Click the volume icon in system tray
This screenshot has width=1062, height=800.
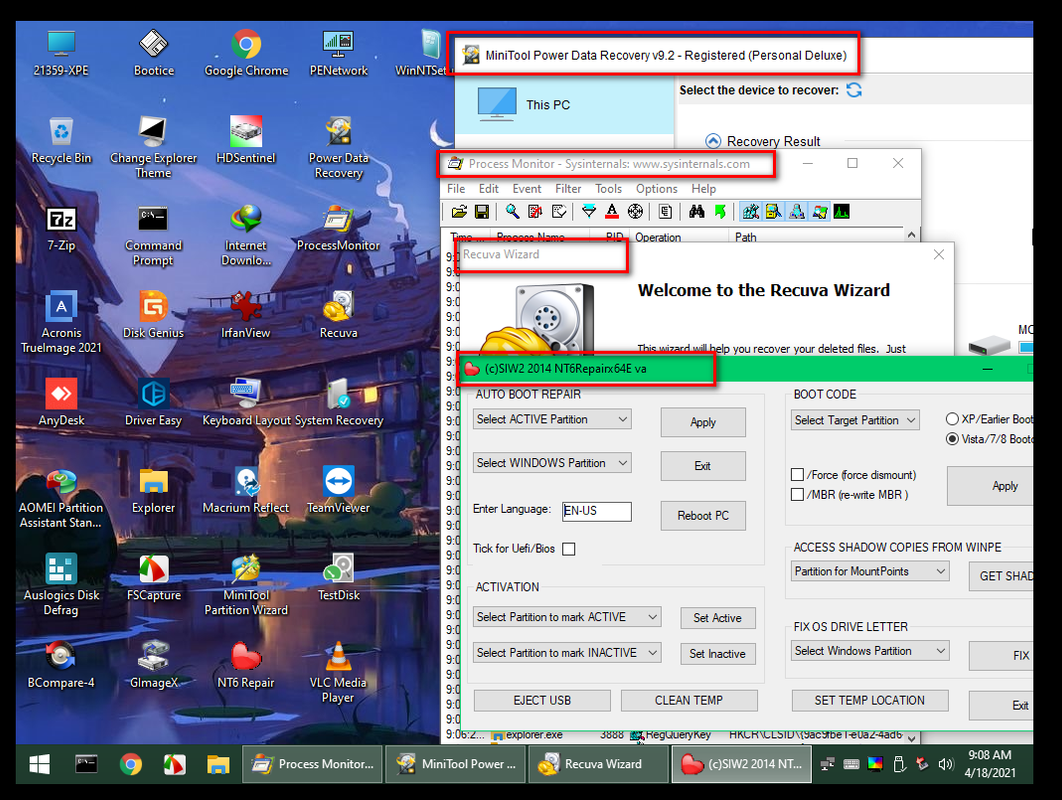click(945, 764)
